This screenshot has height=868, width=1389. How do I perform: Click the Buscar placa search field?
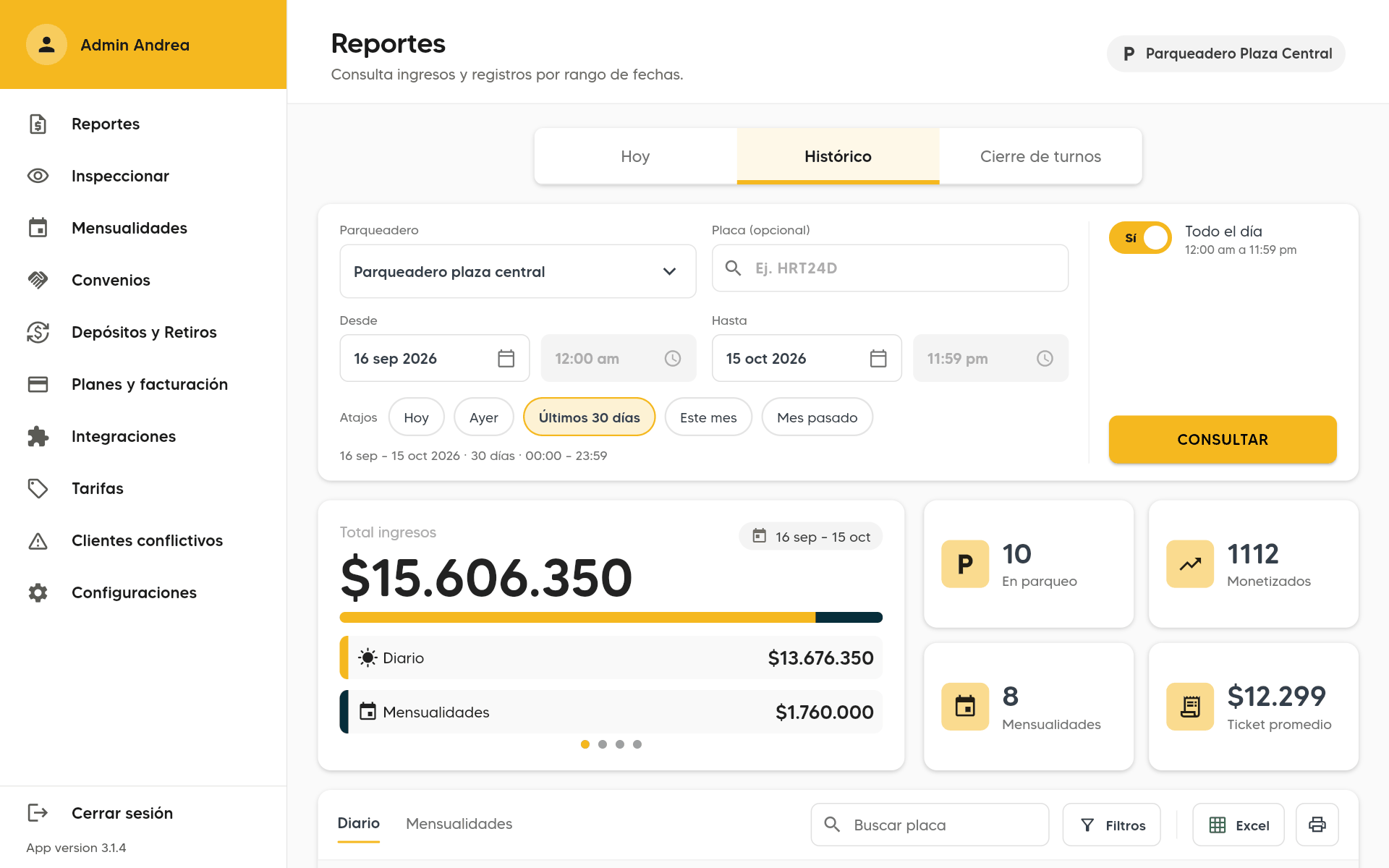pos(930,825)
